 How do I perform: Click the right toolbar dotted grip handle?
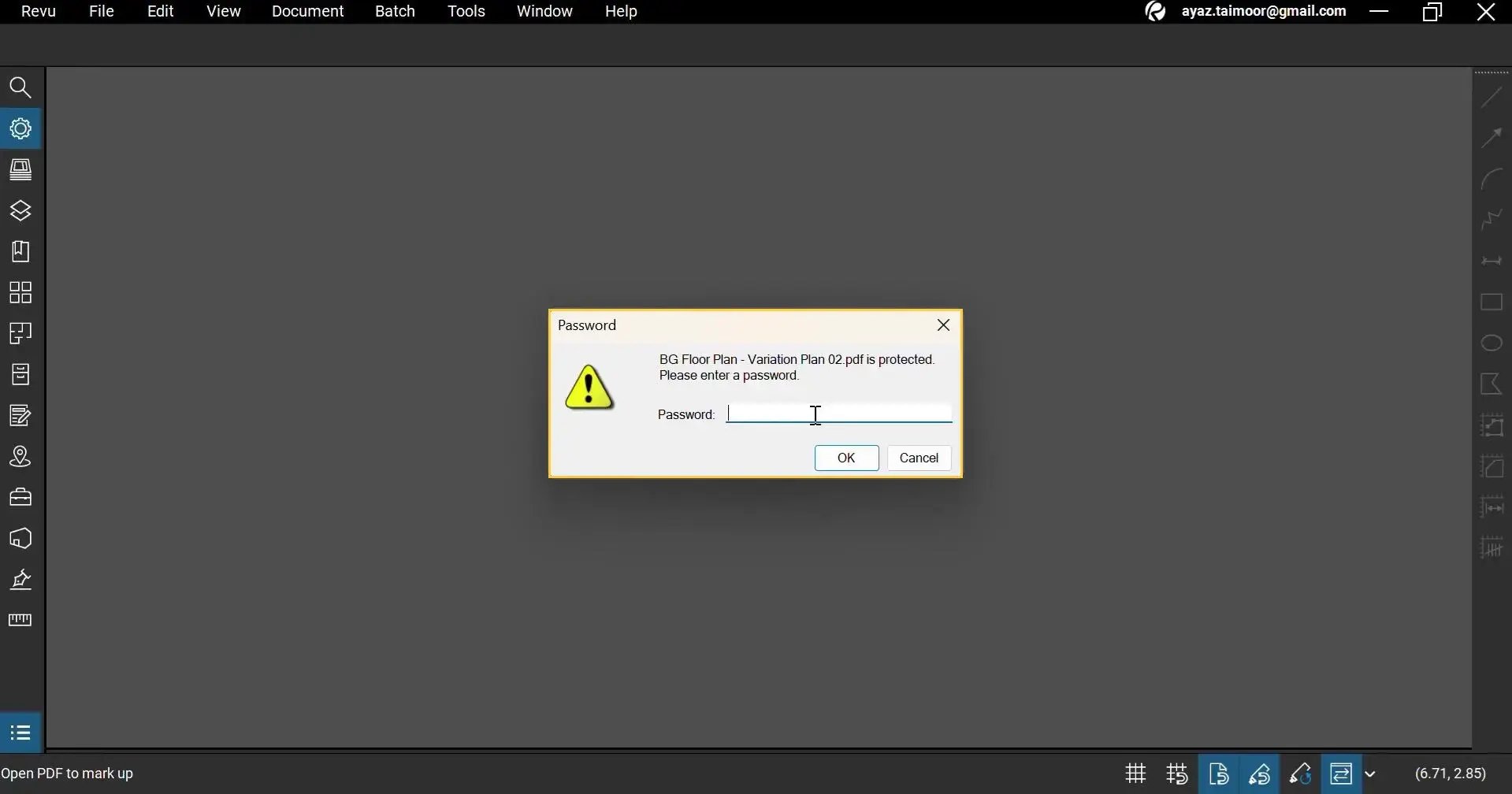point(1492,72)
